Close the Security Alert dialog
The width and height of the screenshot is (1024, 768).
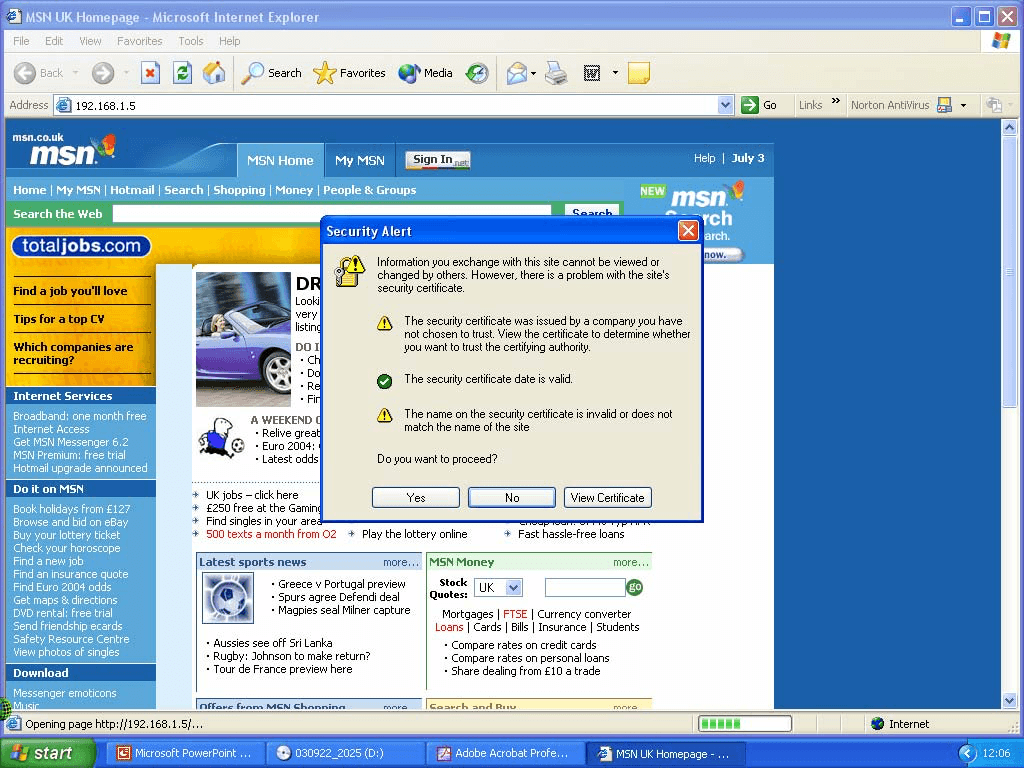click(x=688, y=231)
